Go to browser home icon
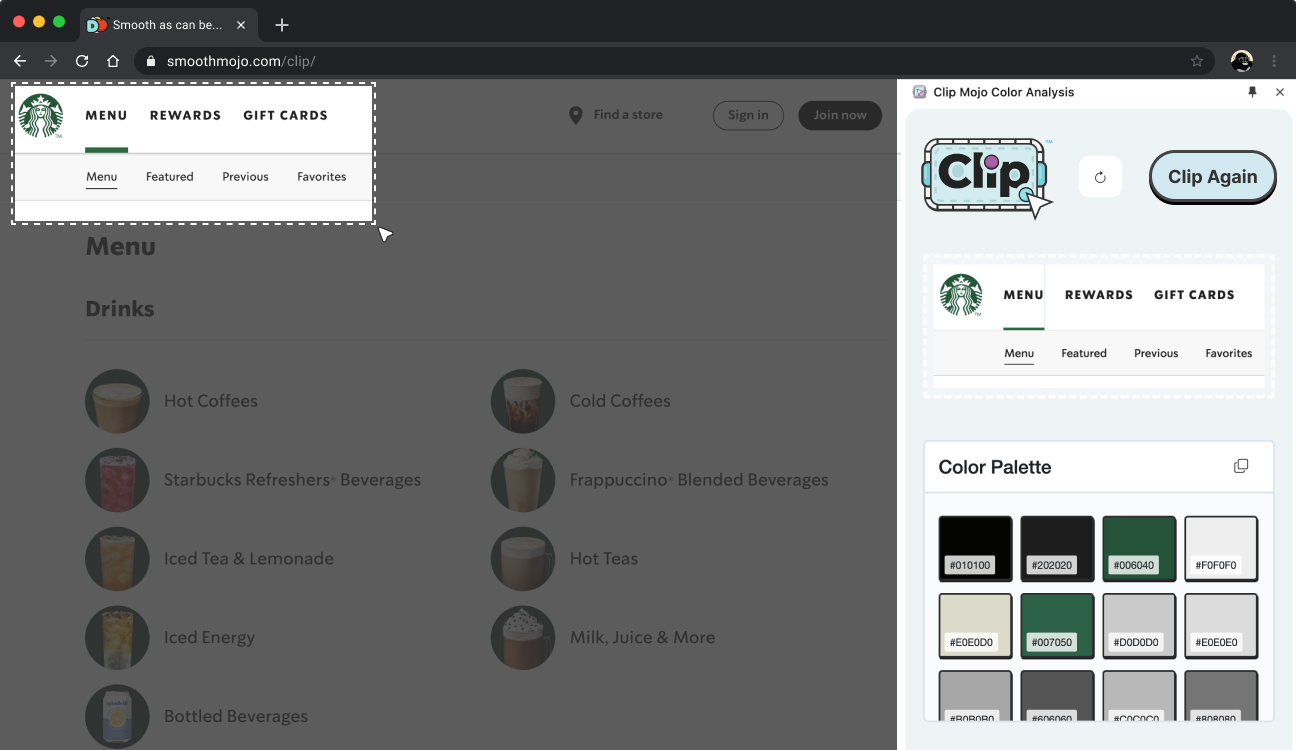The height and width of the screenshot is (750, 1296). [113, 61]
